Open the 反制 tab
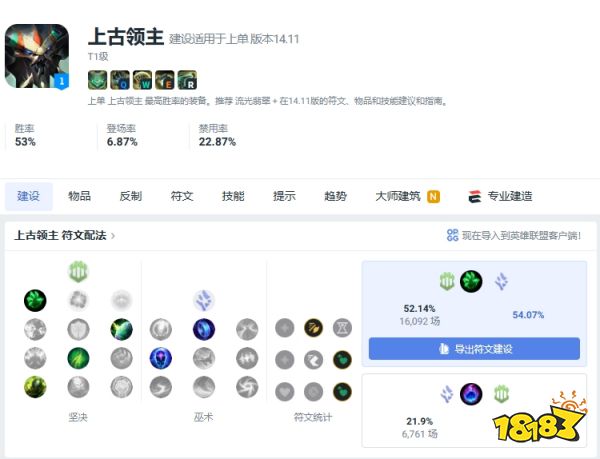The width and height of the screenshot is (600, 459). tap(130, 196)
